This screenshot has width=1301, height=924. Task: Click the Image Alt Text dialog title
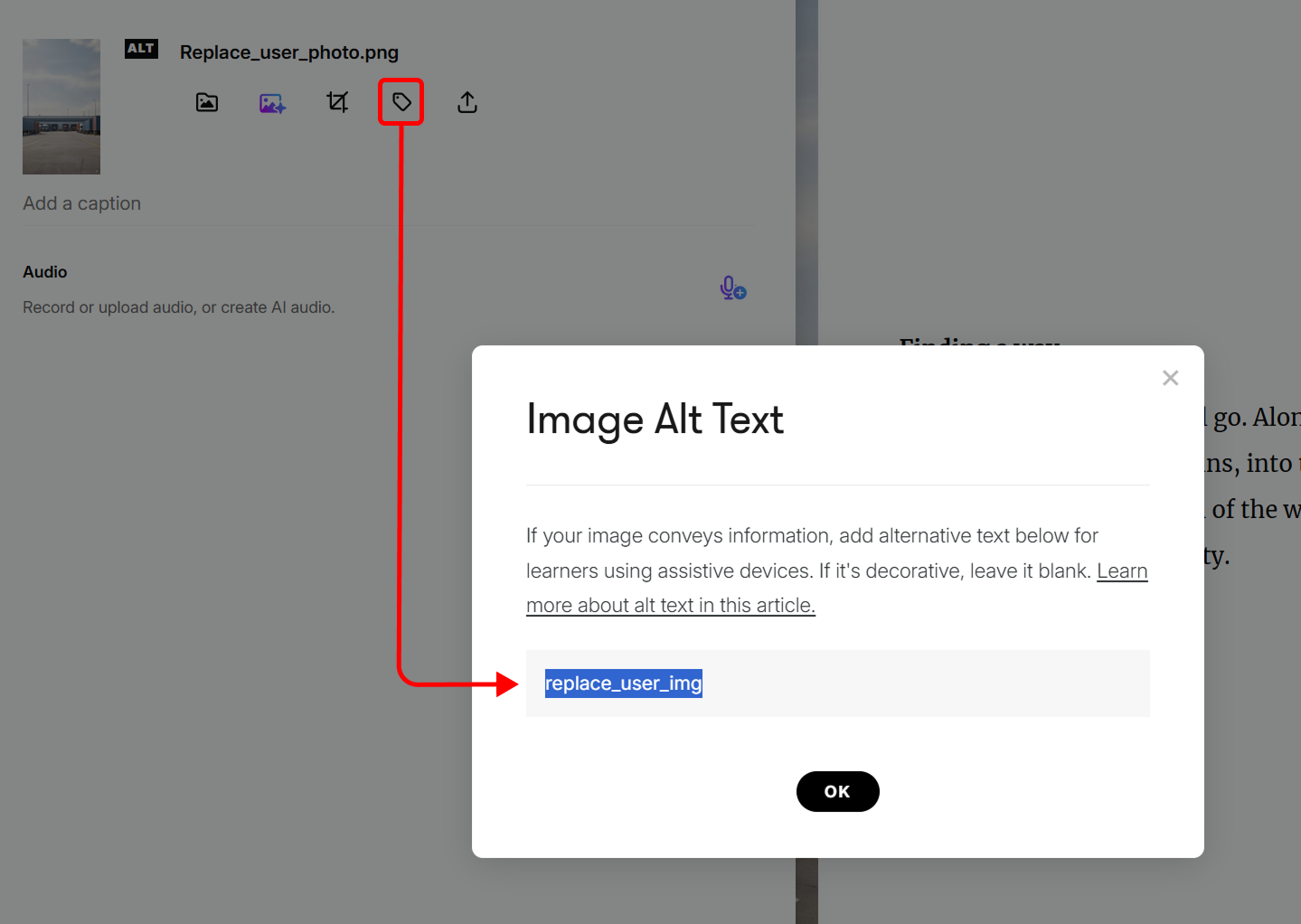655,420
